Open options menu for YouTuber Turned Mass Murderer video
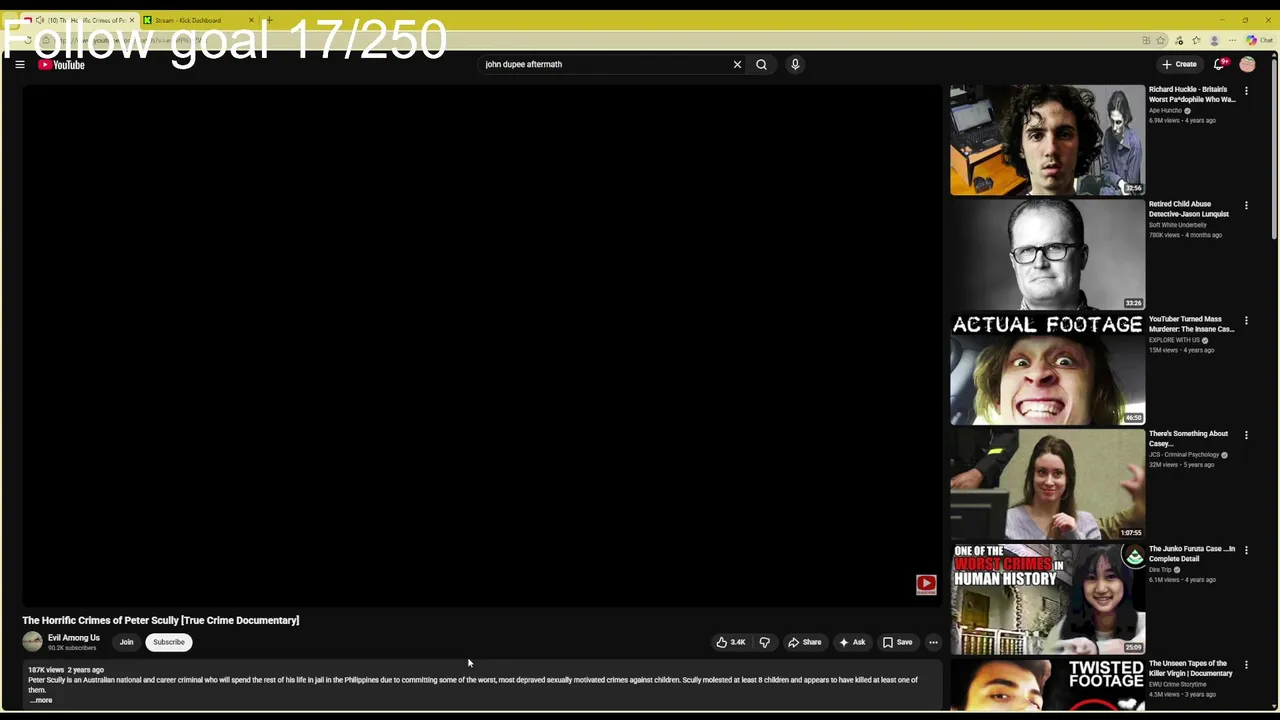 click(x=1246, y=321)
